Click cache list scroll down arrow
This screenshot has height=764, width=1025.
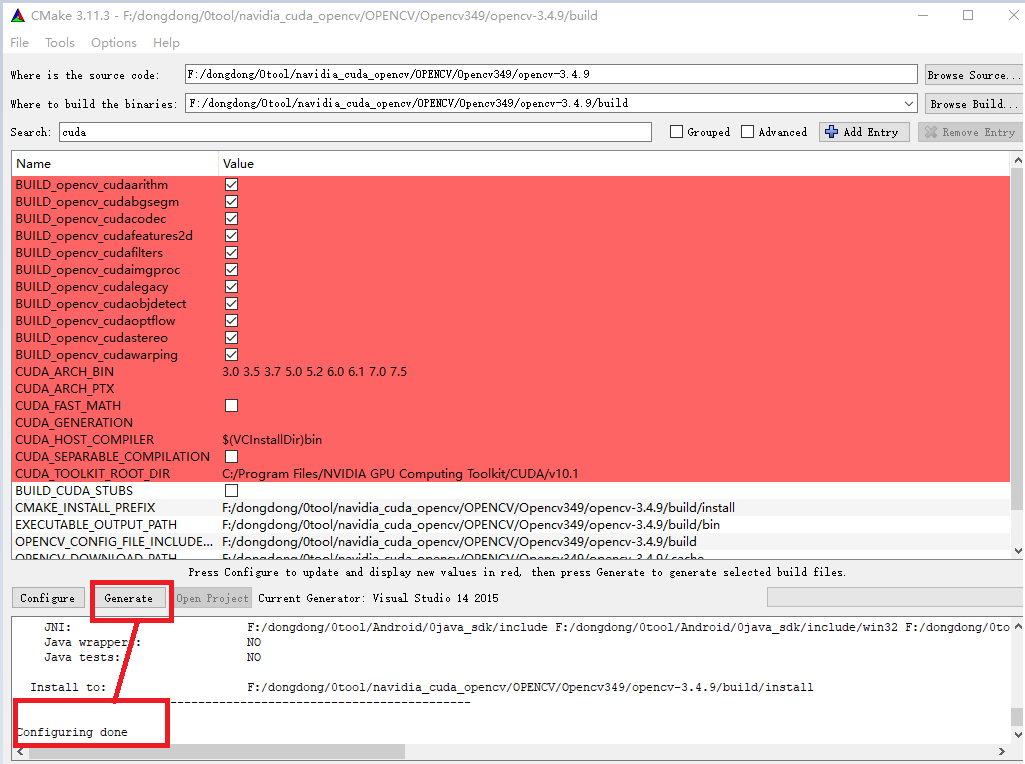1017,551
